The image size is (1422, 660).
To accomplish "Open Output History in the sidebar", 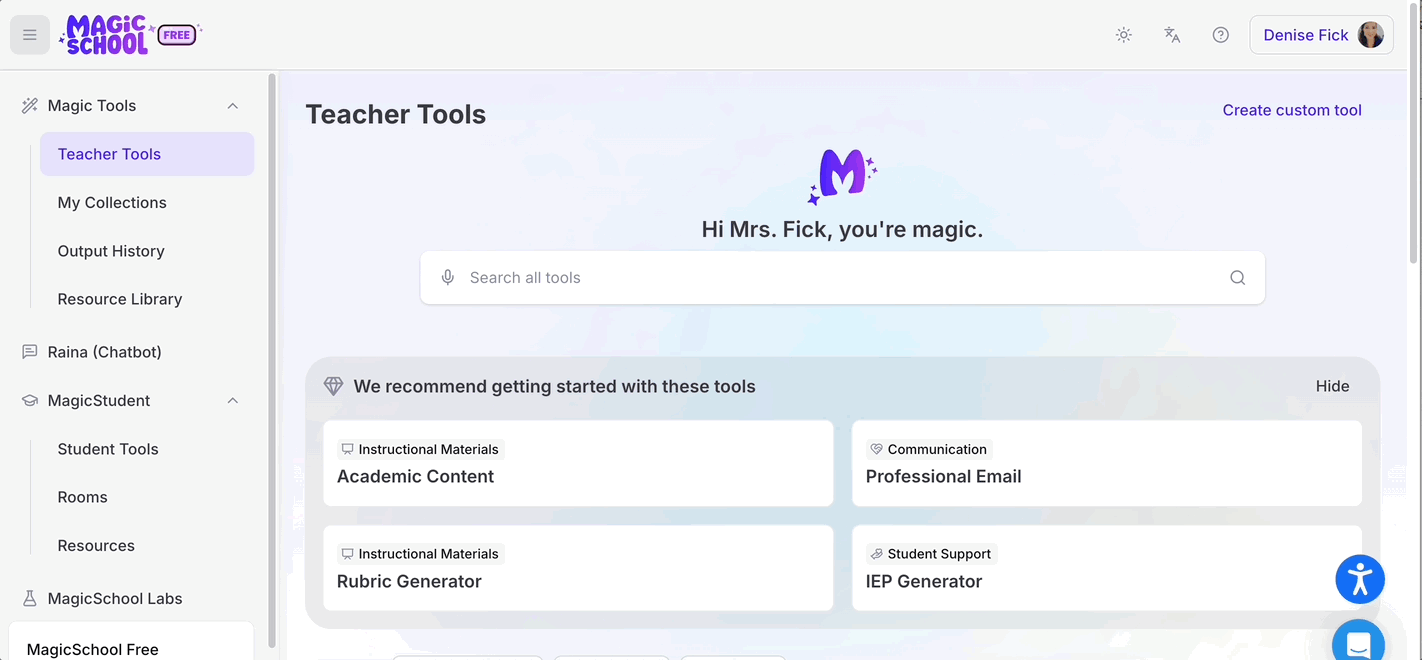I will [x=110, y=251].
